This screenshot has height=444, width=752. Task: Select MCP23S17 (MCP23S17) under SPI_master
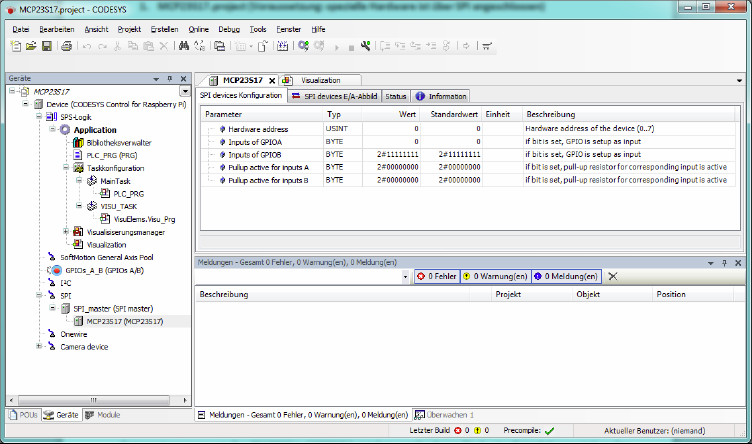point(125,321)
